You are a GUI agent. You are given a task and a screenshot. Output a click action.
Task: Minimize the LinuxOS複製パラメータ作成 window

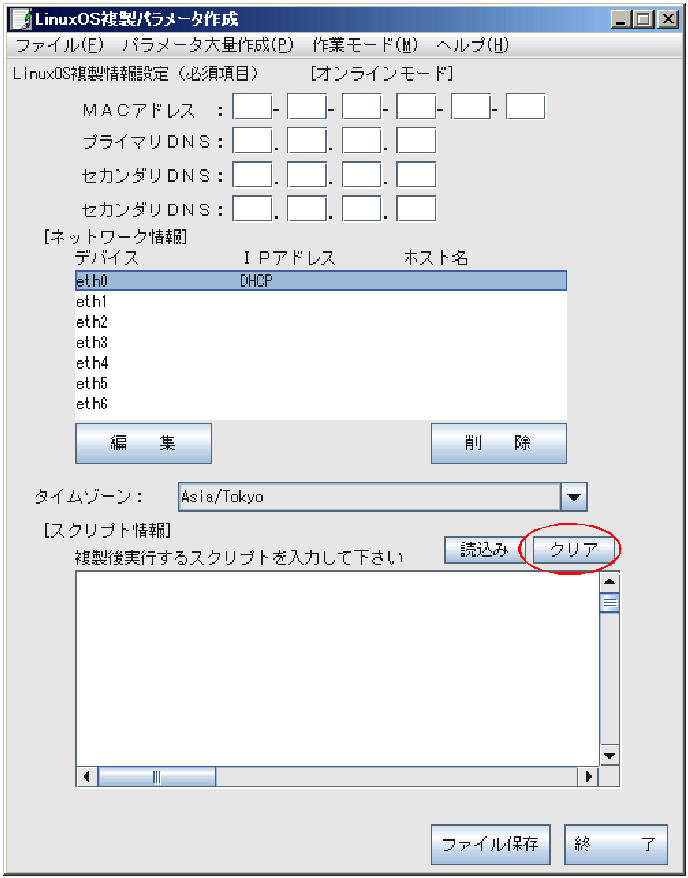tap(622, 20)
